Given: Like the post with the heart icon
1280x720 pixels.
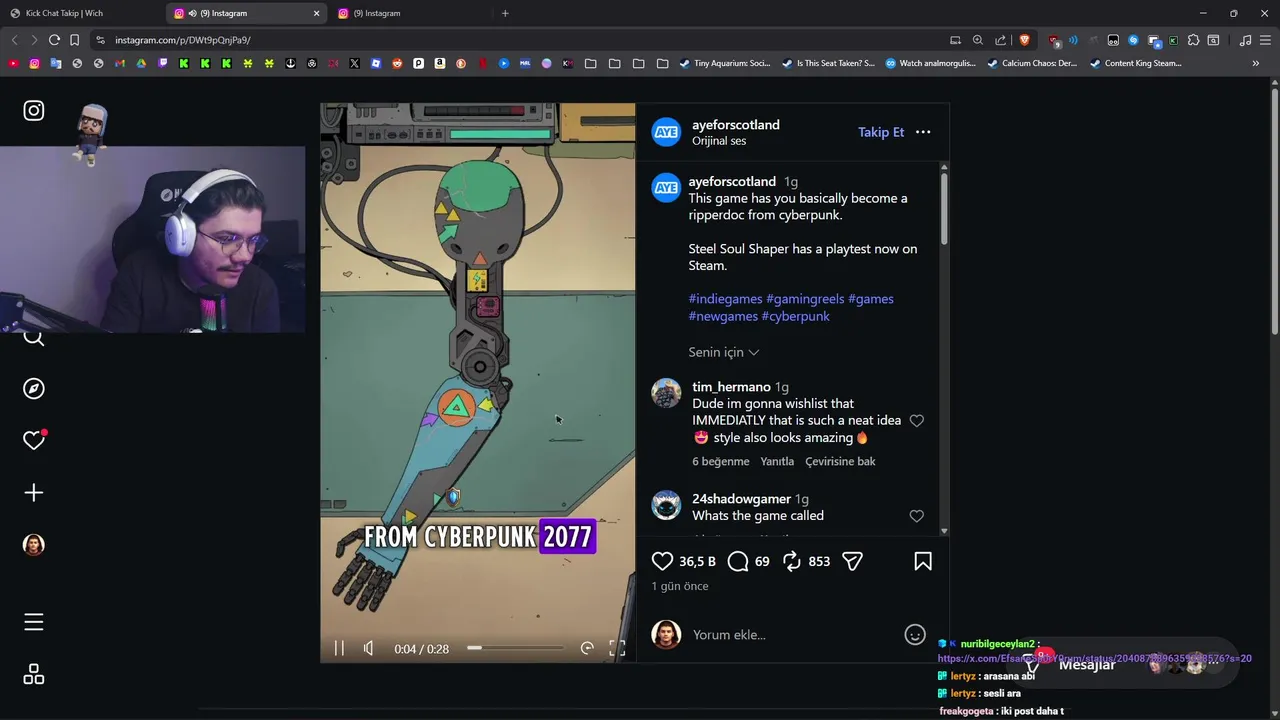Looking at the screenshot, I should click(x=662, y=561).
